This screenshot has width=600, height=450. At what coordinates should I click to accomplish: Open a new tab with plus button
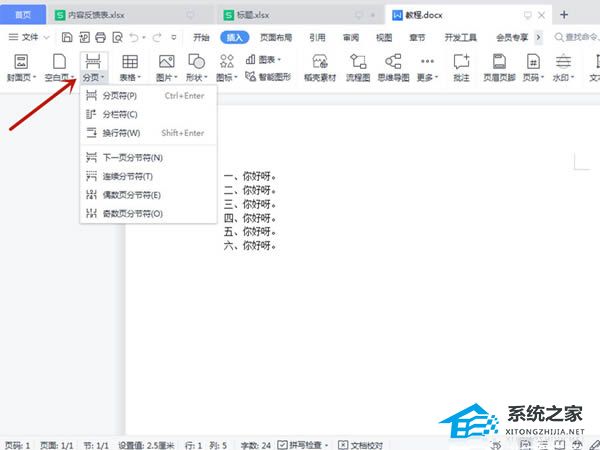coord(564,15)
